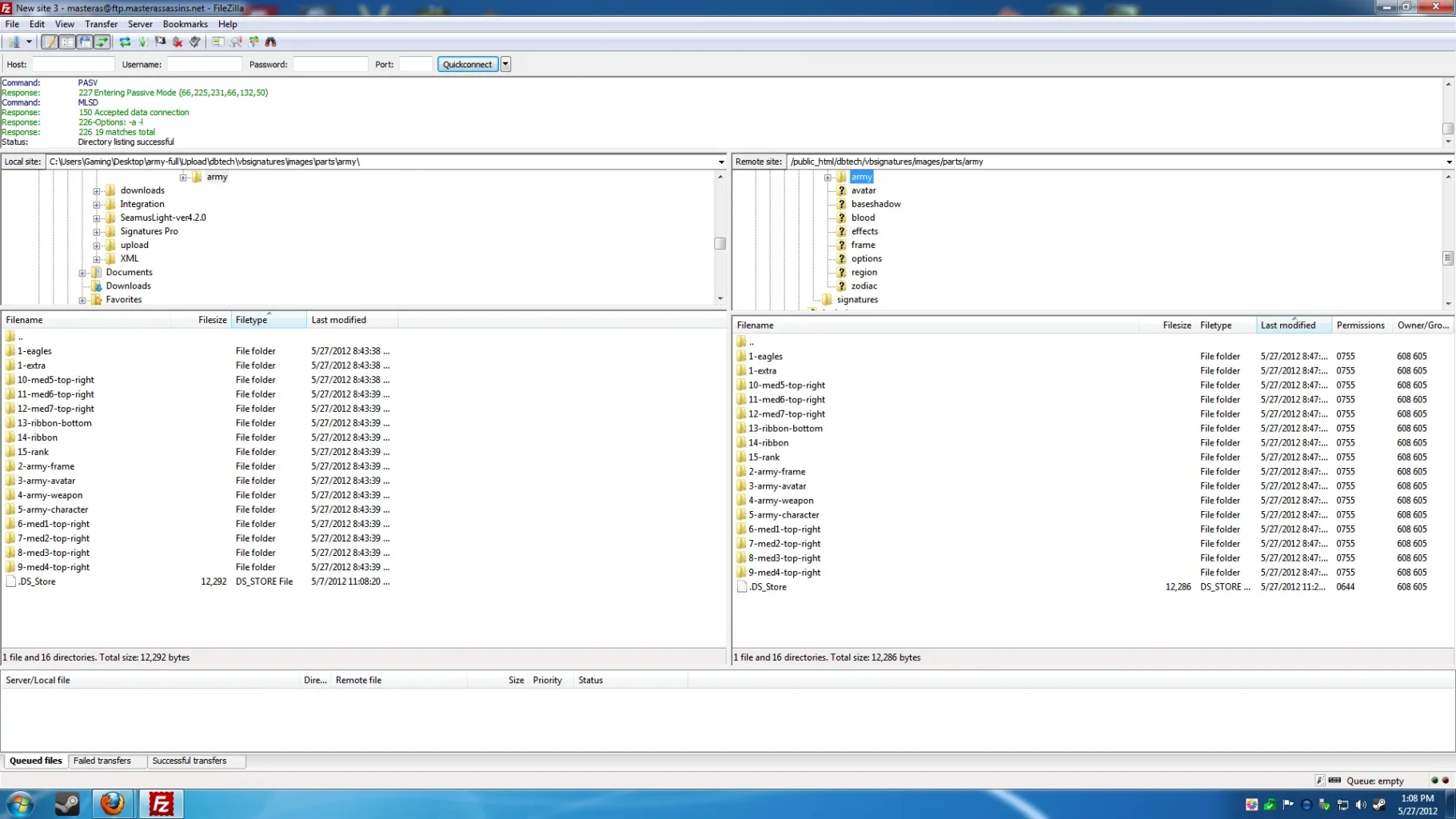Toggle the transfer queue display
This screenshot has width=1456, height=819.
pyautogui.click(x=102, y=42)
